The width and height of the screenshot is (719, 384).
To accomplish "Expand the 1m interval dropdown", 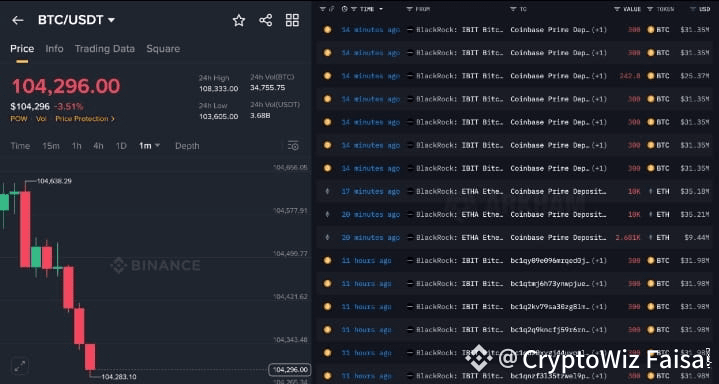I will [149, 146].
